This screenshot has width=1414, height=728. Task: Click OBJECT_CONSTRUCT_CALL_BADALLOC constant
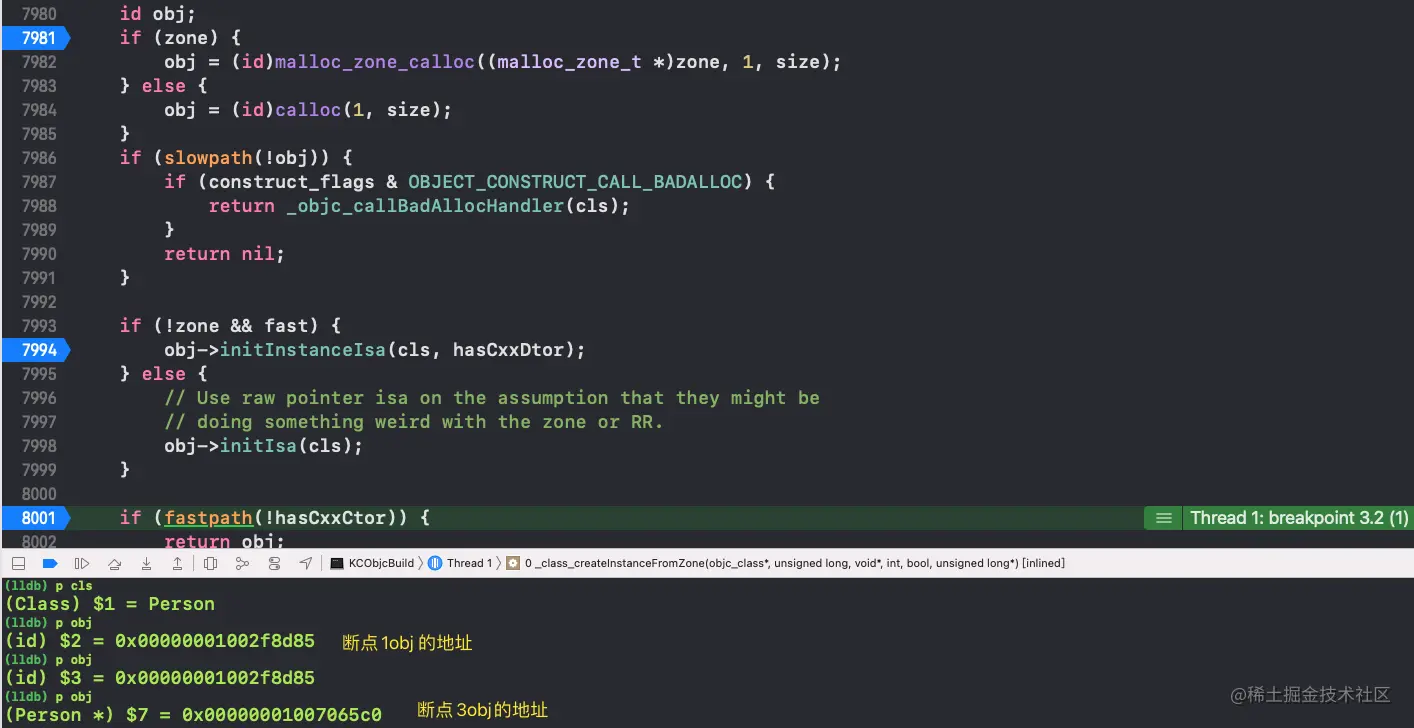[575, 182]
